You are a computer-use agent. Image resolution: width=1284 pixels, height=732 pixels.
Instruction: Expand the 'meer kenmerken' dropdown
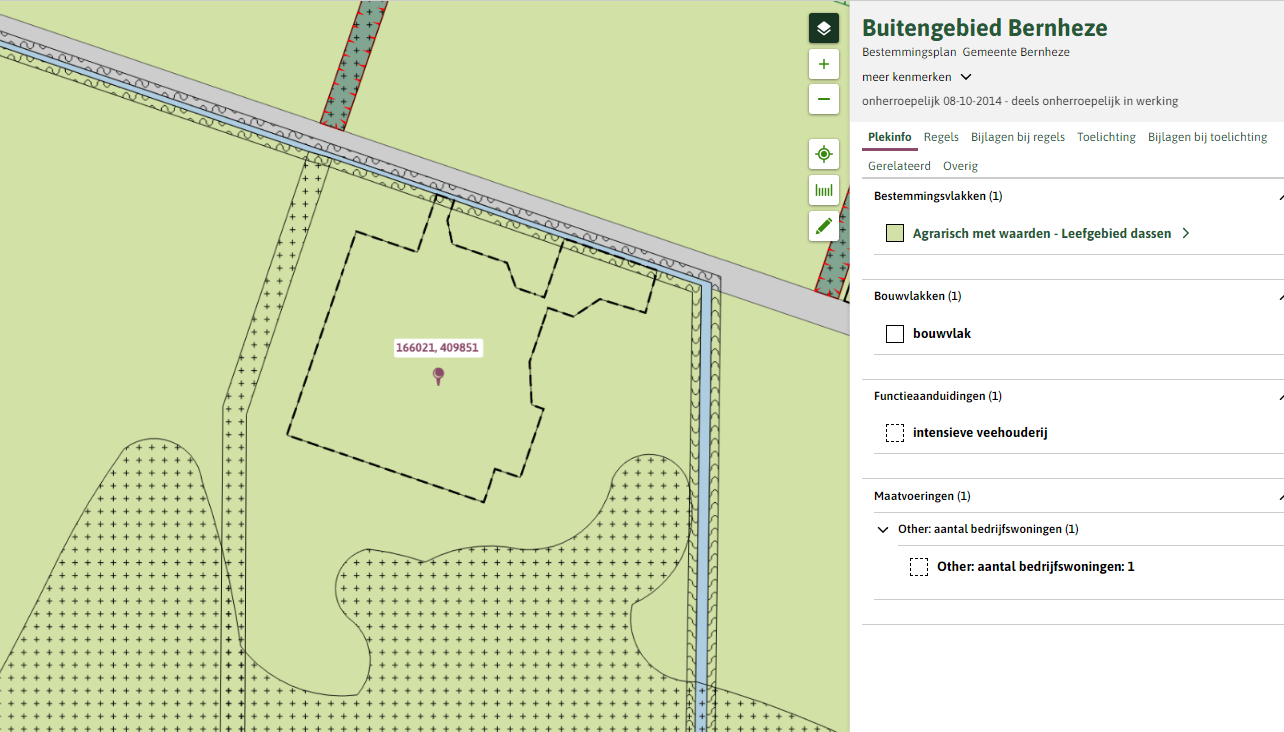click(917, 77)
